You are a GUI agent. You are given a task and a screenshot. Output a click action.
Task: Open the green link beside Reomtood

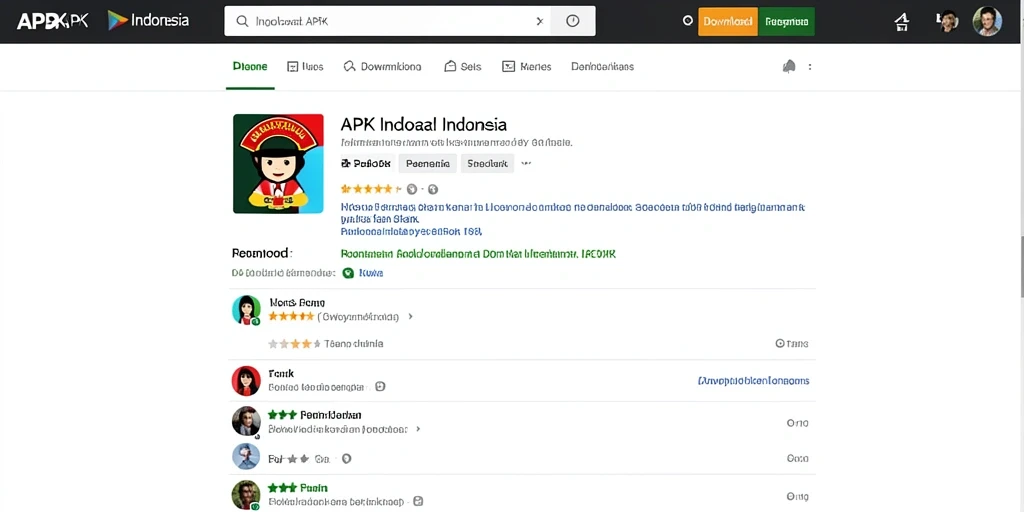point(479,253)
